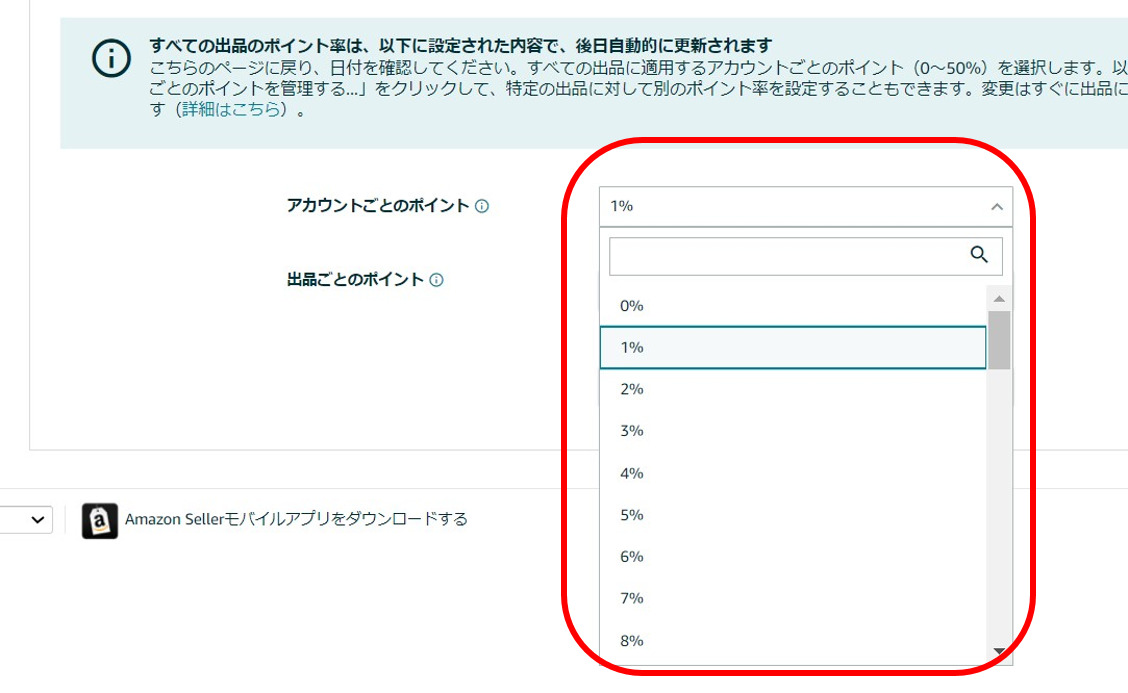Click the scrollbar up arrow in list
The image size is (1128, 693).
(x=999, y=299)
